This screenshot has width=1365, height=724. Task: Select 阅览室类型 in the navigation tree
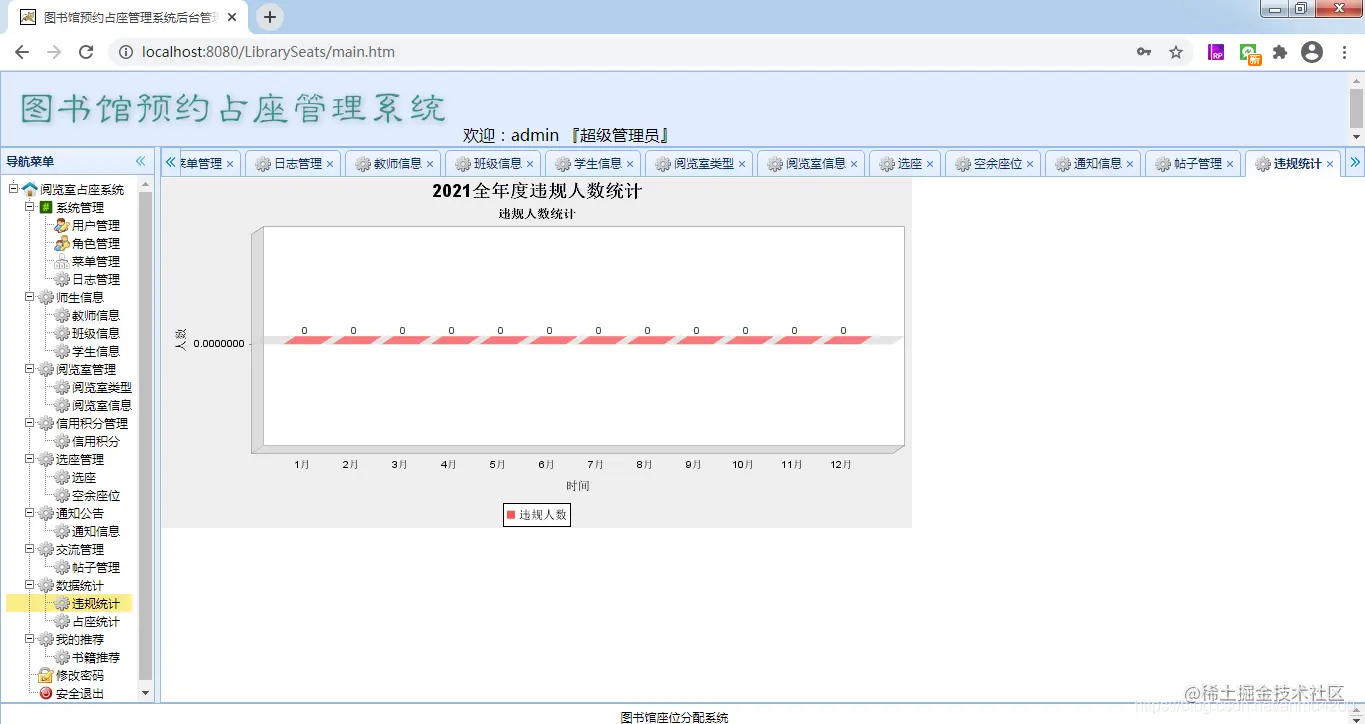(x=101, y=388)
